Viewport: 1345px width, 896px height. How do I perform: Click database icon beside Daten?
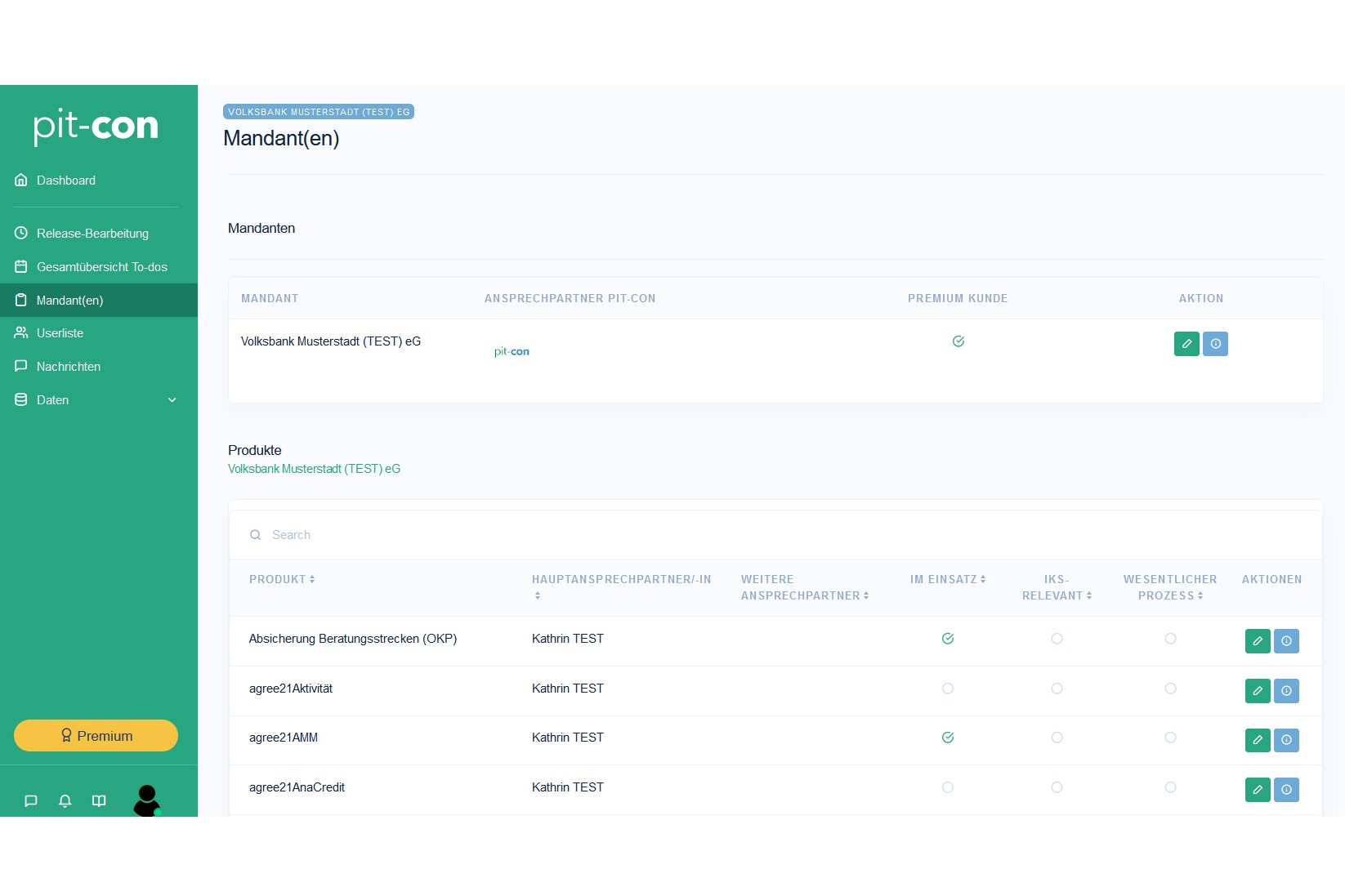click(21, 400)
